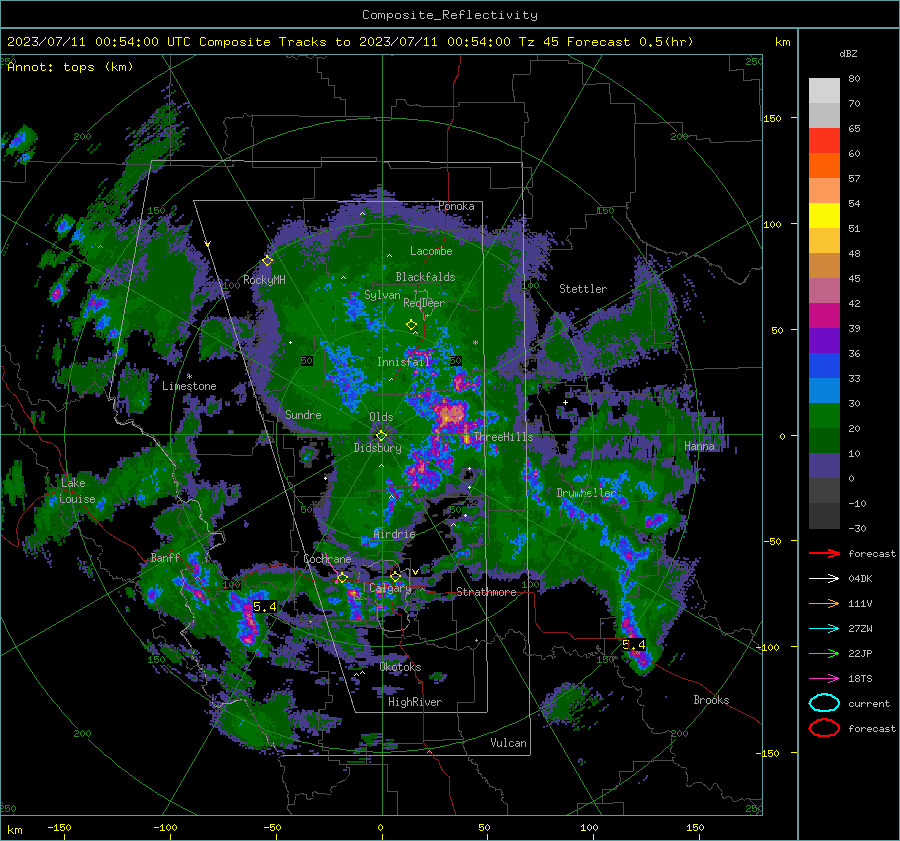
Task: Click the cyan 27ZW arrow legend icon
Action: click(x=824, y=629)
